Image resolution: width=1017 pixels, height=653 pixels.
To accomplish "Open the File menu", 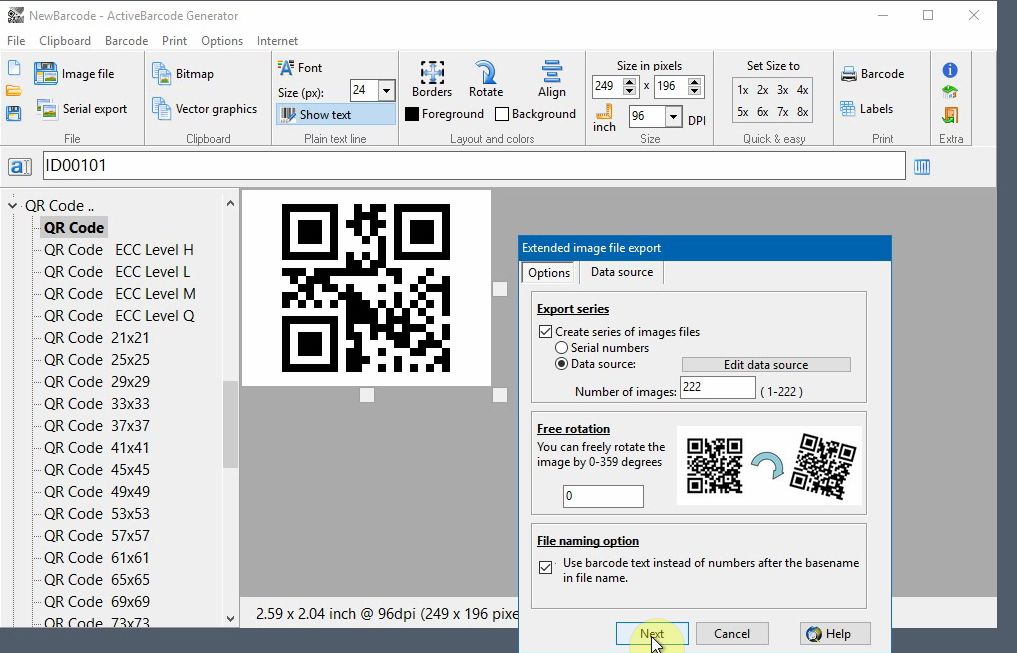I will [16, 41].
